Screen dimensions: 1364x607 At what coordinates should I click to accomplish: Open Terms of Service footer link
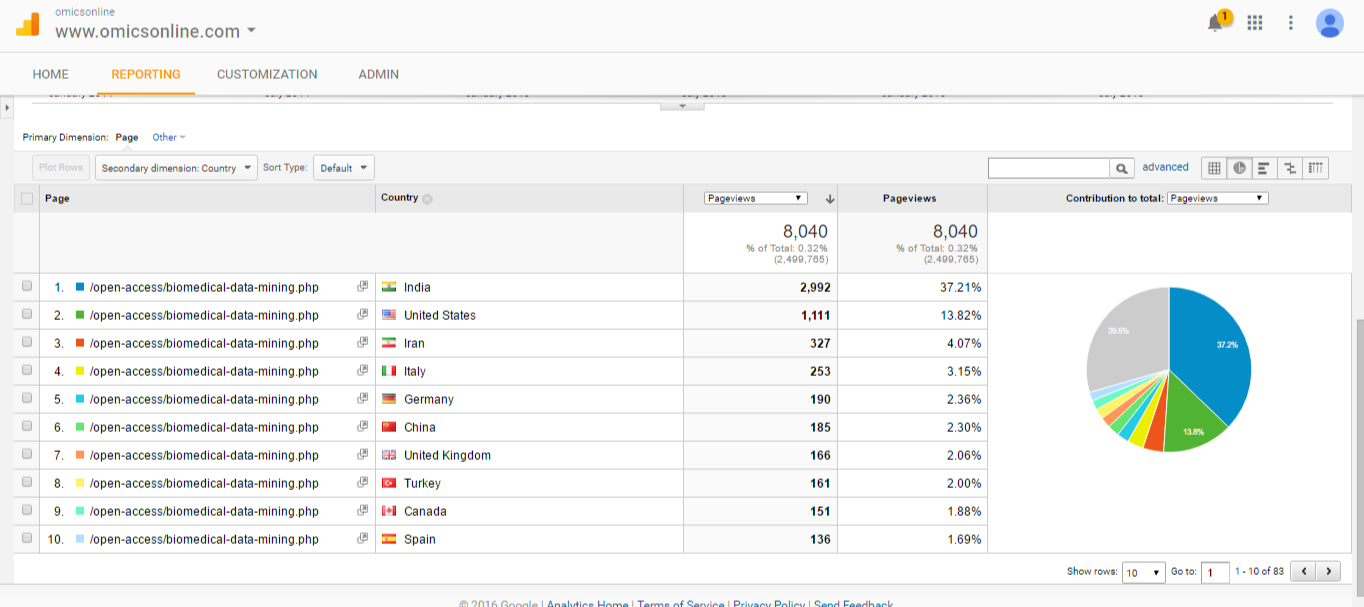pyautogui.click(x=681, y=604)
